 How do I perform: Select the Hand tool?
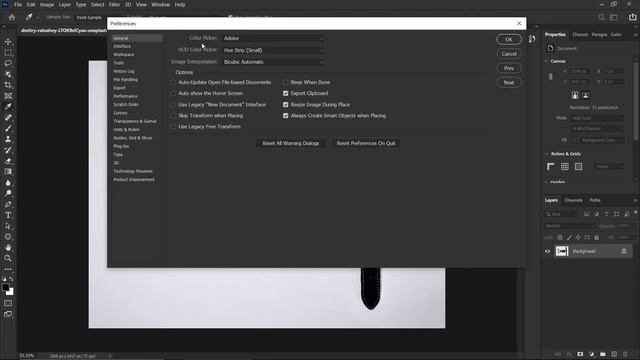(8, 247)
